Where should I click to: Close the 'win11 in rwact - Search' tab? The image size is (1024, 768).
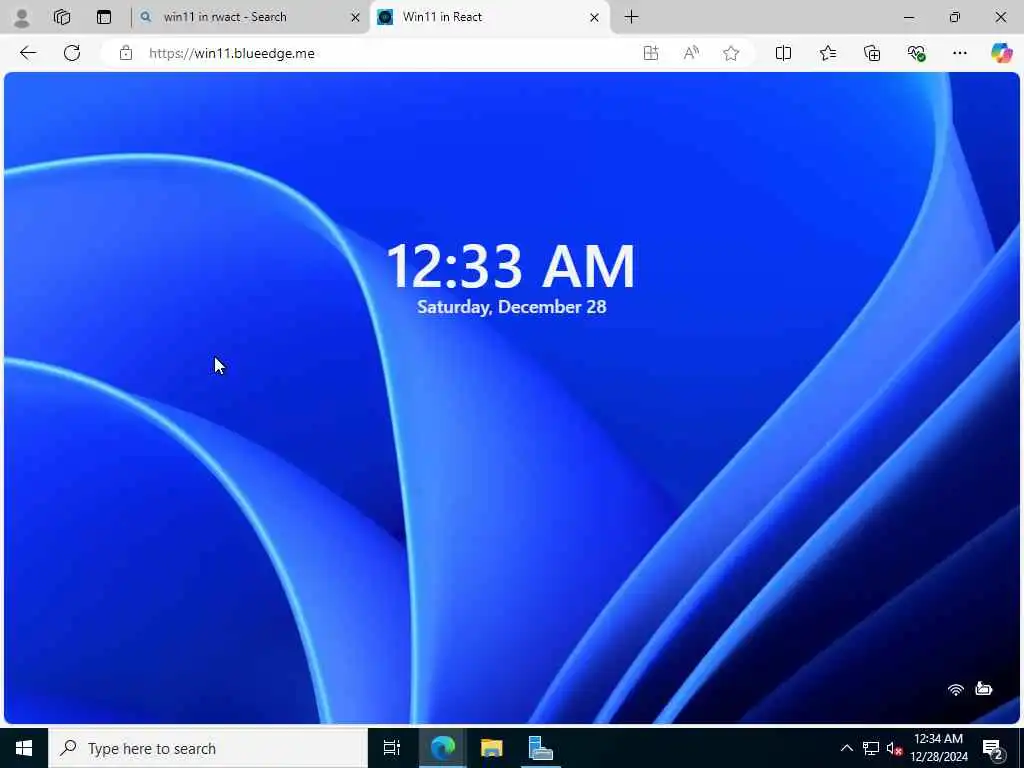click(x=355, y=18)
